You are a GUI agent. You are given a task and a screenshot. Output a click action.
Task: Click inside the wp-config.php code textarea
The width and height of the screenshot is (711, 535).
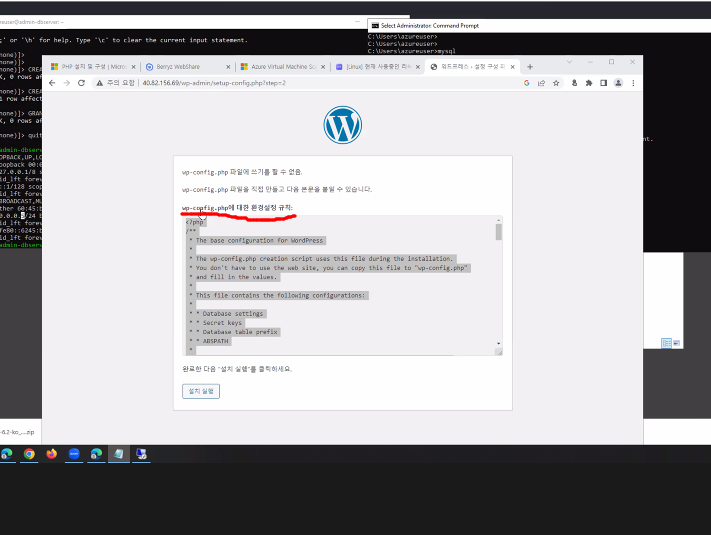[342, 286]
